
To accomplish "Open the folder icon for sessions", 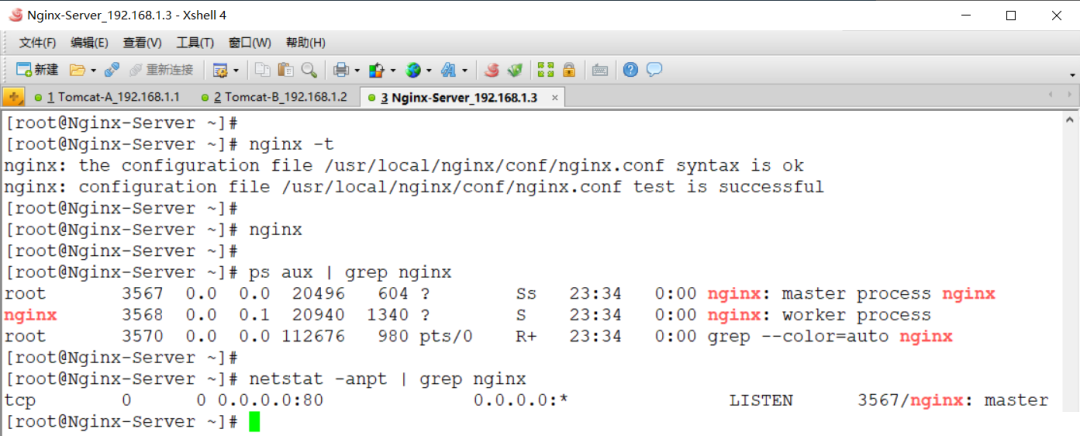I will point(77,70).
